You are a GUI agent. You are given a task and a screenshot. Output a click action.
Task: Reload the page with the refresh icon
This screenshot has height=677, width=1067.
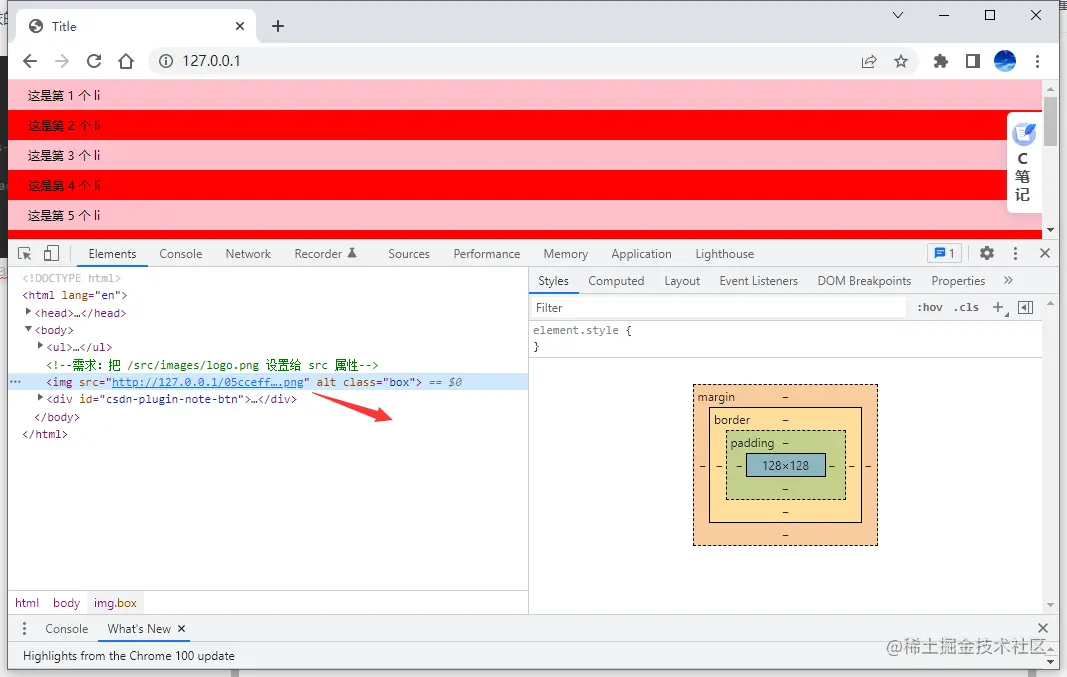coord(94,61)
